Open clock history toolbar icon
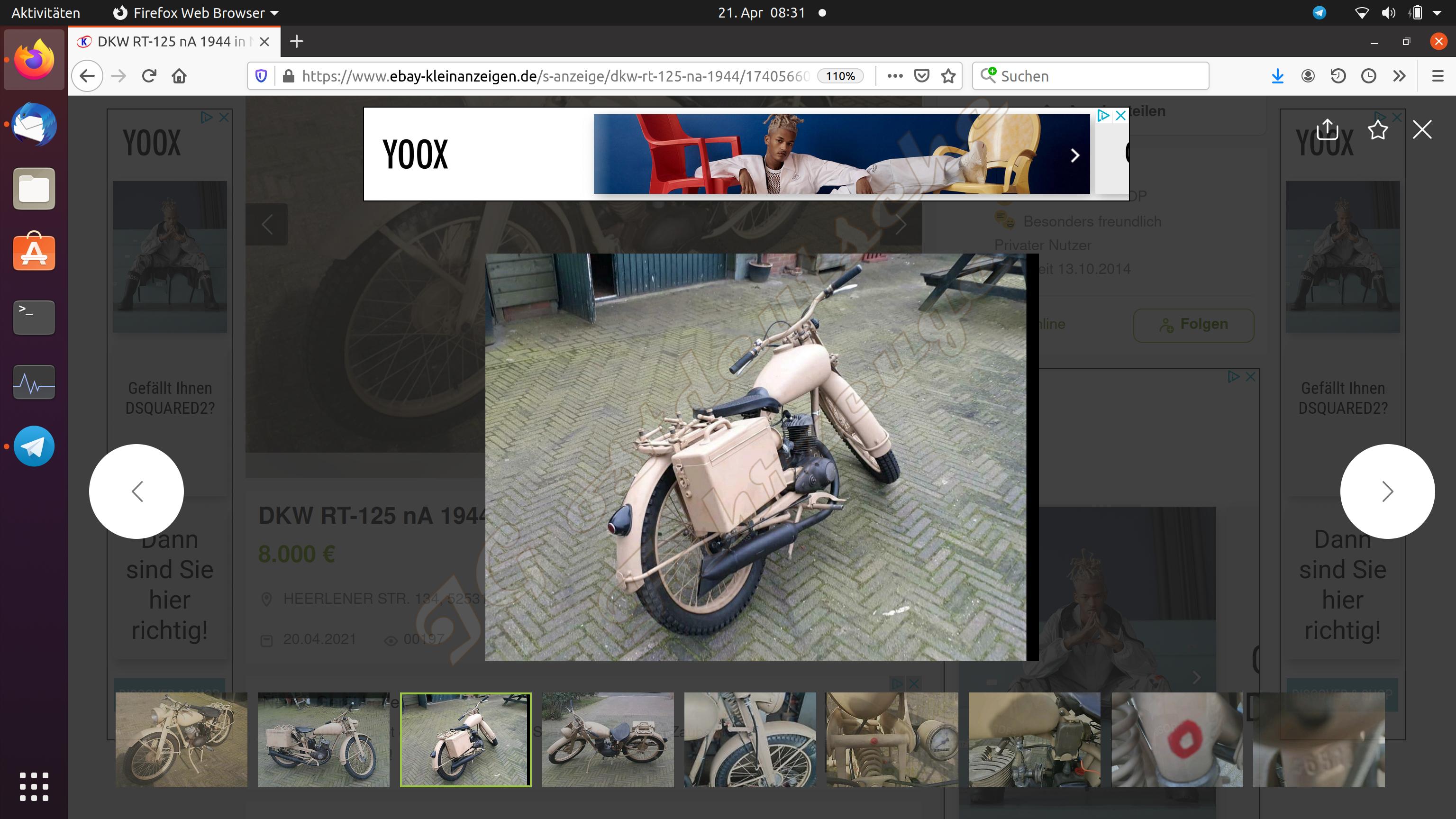 point(1368,76)
